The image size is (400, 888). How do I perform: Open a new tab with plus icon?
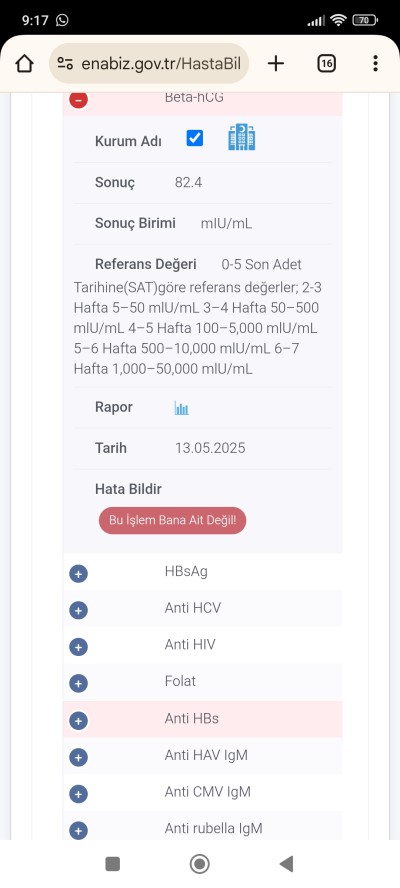tap(275, 63)
